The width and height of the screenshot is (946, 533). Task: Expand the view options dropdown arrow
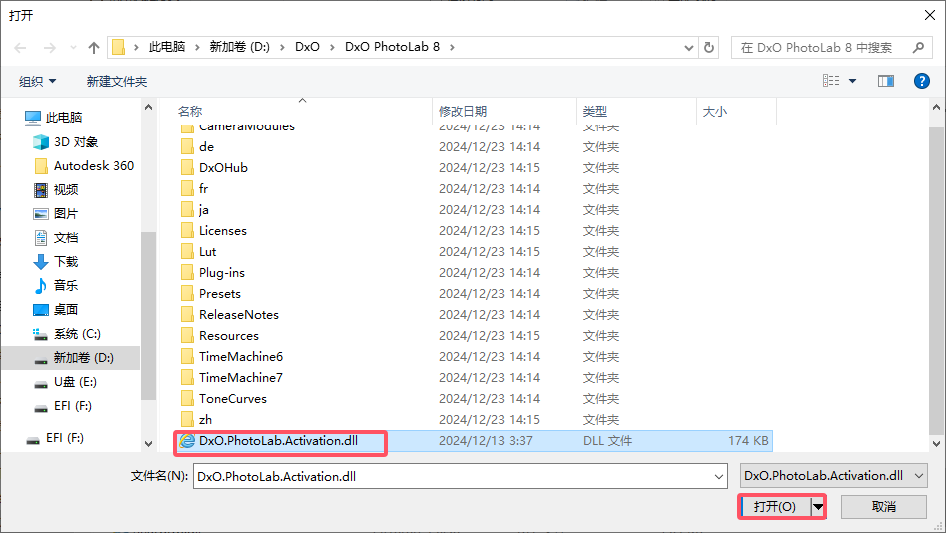(852, 81)
